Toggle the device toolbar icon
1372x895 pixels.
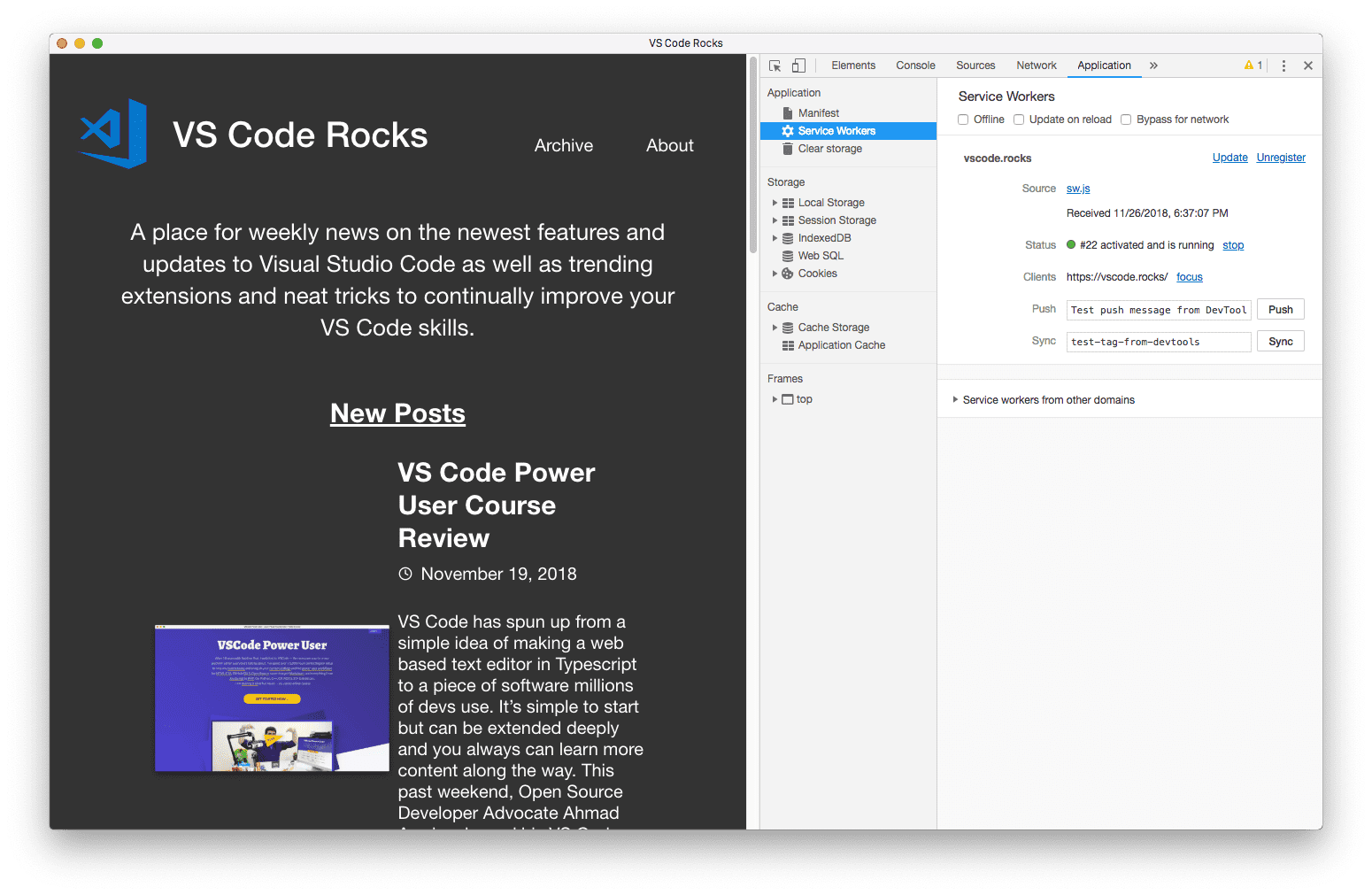pyautogui.click(x=798, y=66)
